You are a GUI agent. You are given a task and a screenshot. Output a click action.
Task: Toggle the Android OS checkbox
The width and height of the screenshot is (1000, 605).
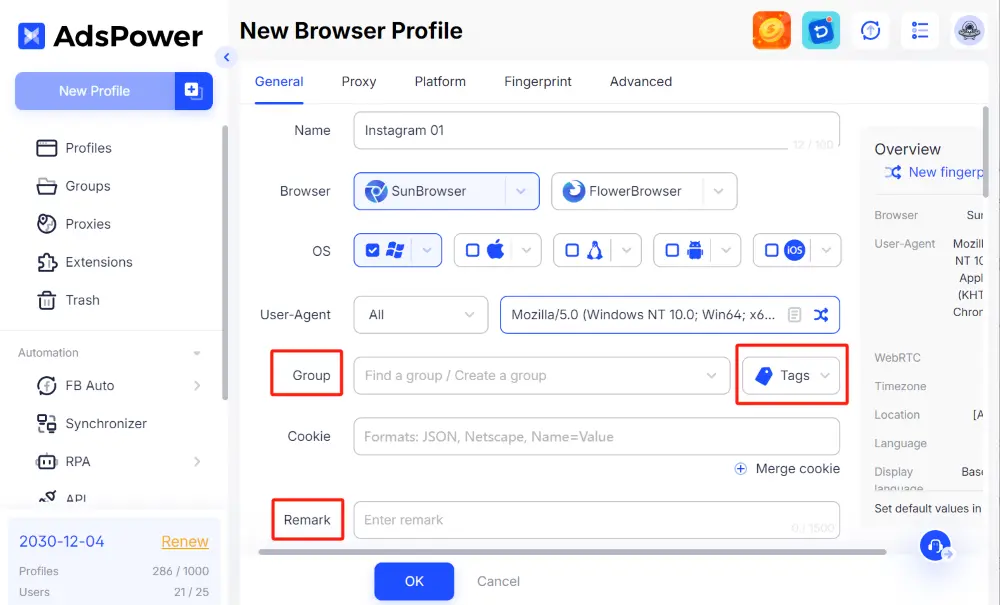pyautogui.click(x=672, y=250)
